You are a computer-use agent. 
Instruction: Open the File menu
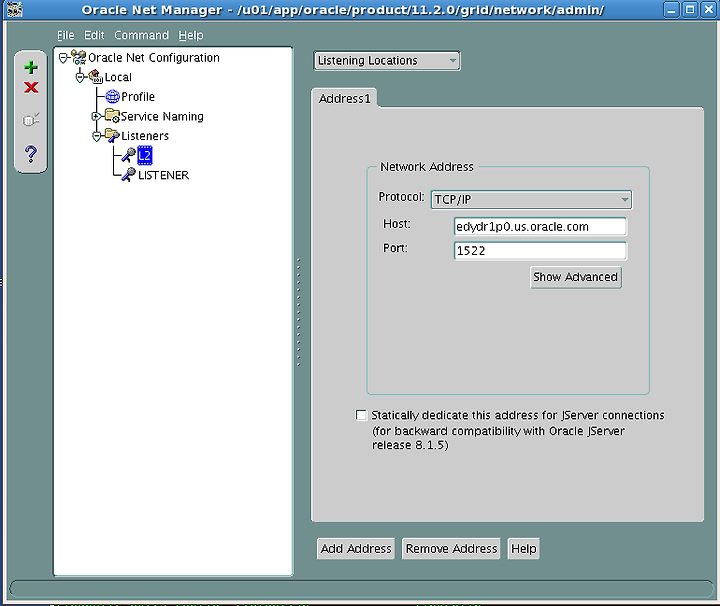tap(65, 35)
